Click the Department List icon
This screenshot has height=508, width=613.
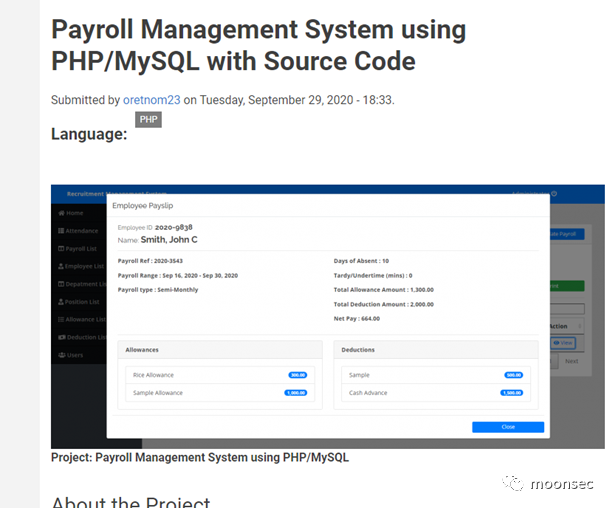click(61, 284)
